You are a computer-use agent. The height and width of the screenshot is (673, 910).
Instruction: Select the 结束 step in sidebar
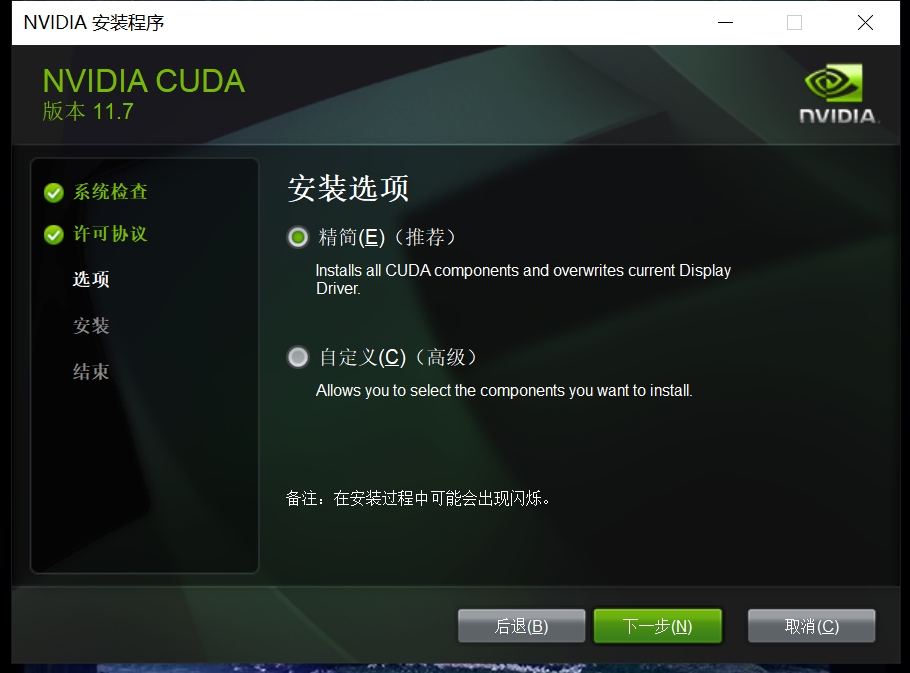(91, 371)
